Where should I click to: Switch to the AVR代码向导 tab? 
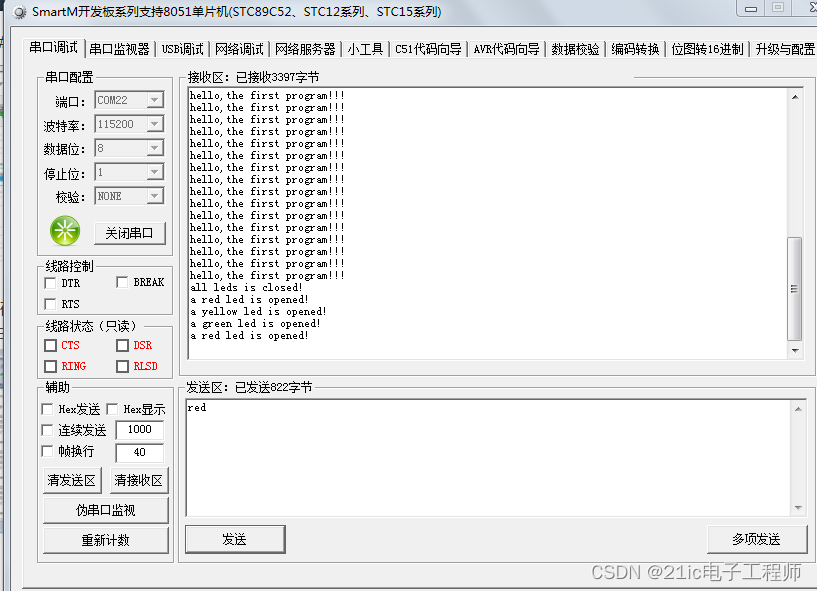(506, 50)
